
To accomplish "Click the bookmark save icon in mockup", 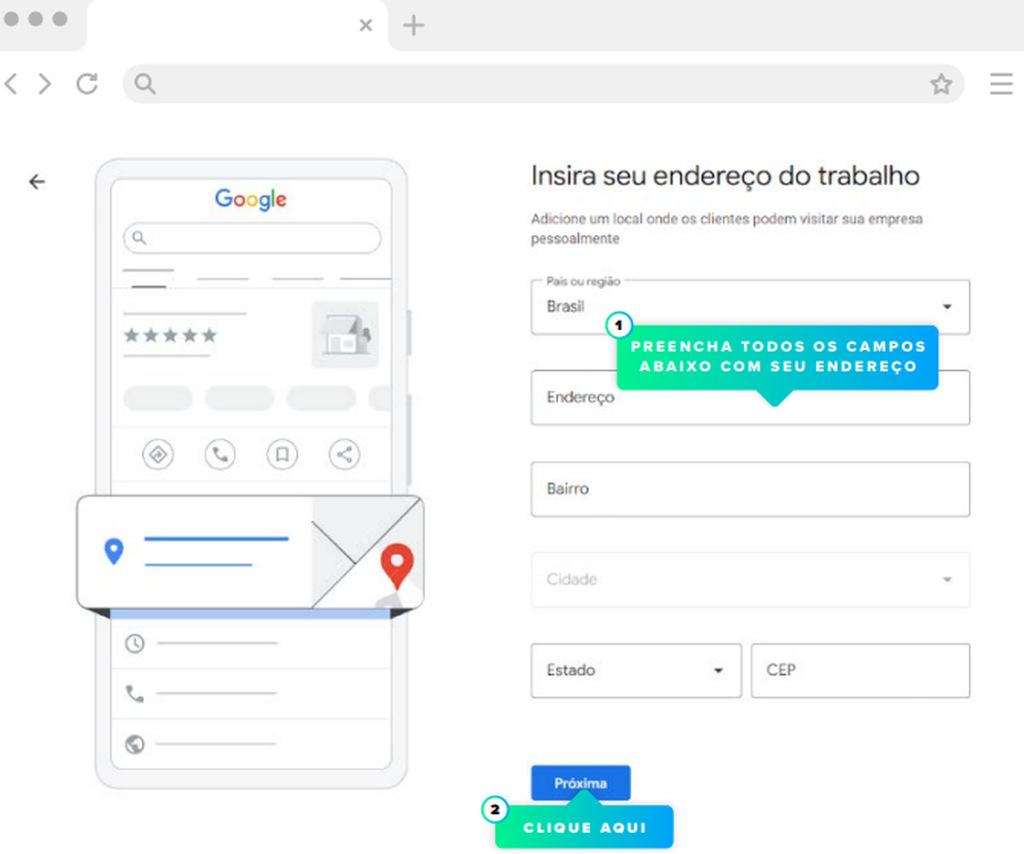I will (282, 454).
